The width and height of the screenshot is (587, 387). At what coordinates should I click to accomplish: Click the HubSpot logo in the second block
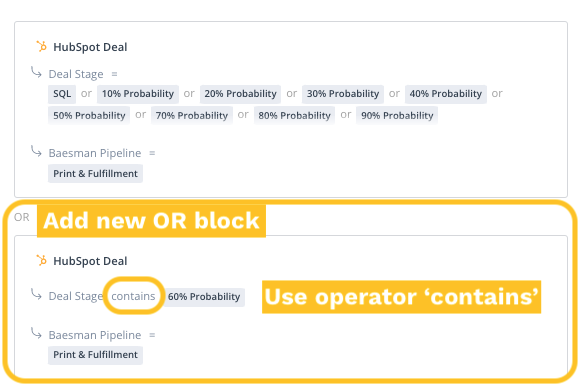[42, 260]
